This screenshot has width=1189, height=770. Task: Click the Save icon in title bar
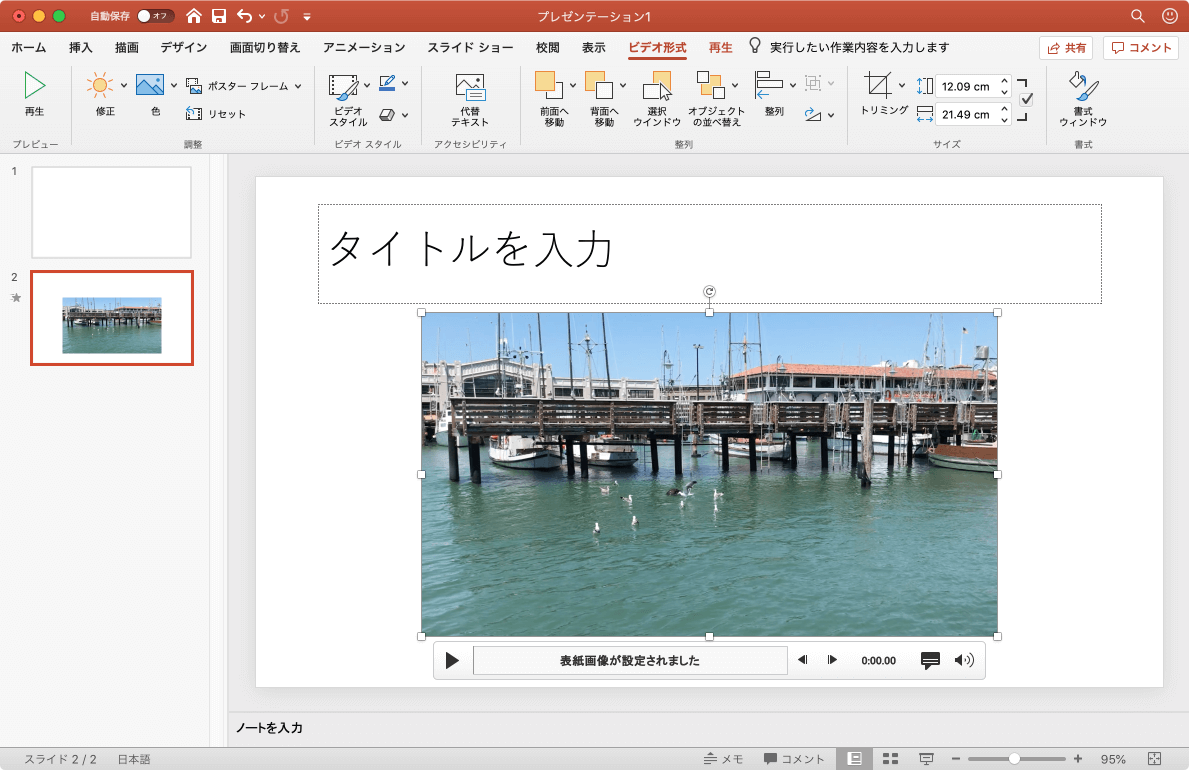pyautogui.click(x=219, y=16)
